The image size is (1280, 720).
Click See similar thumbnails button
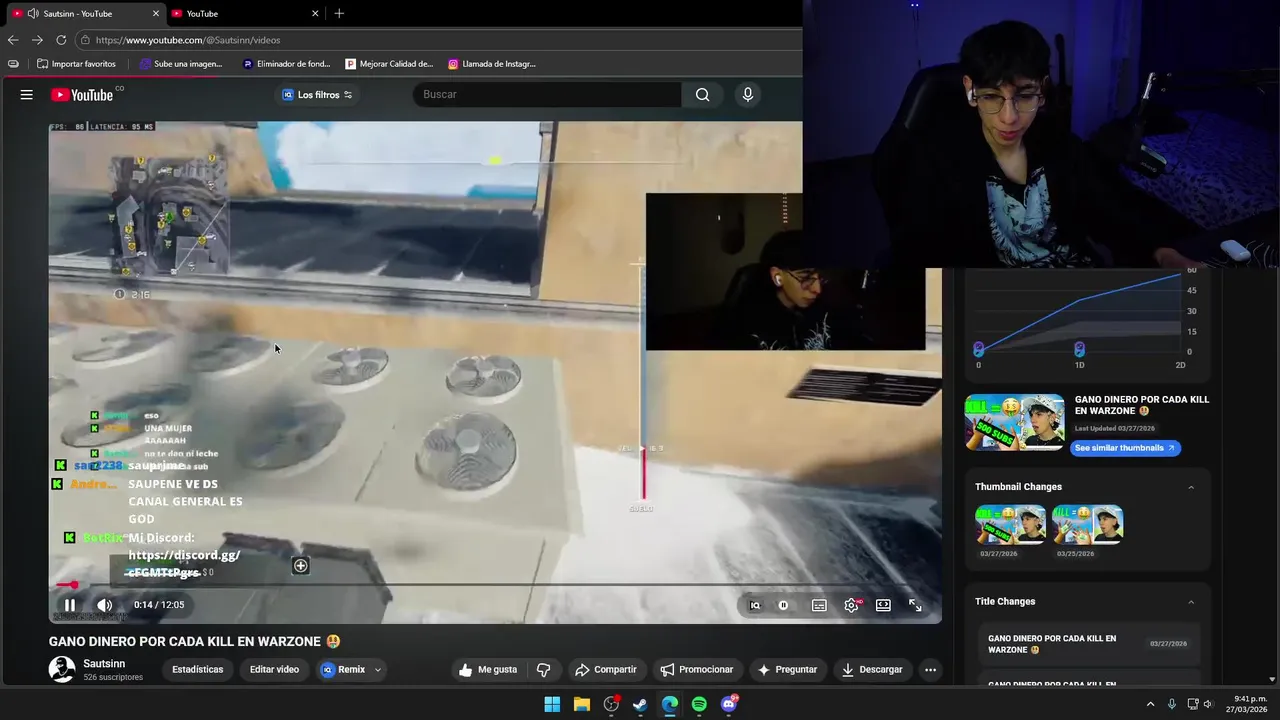click(1125, 448)
